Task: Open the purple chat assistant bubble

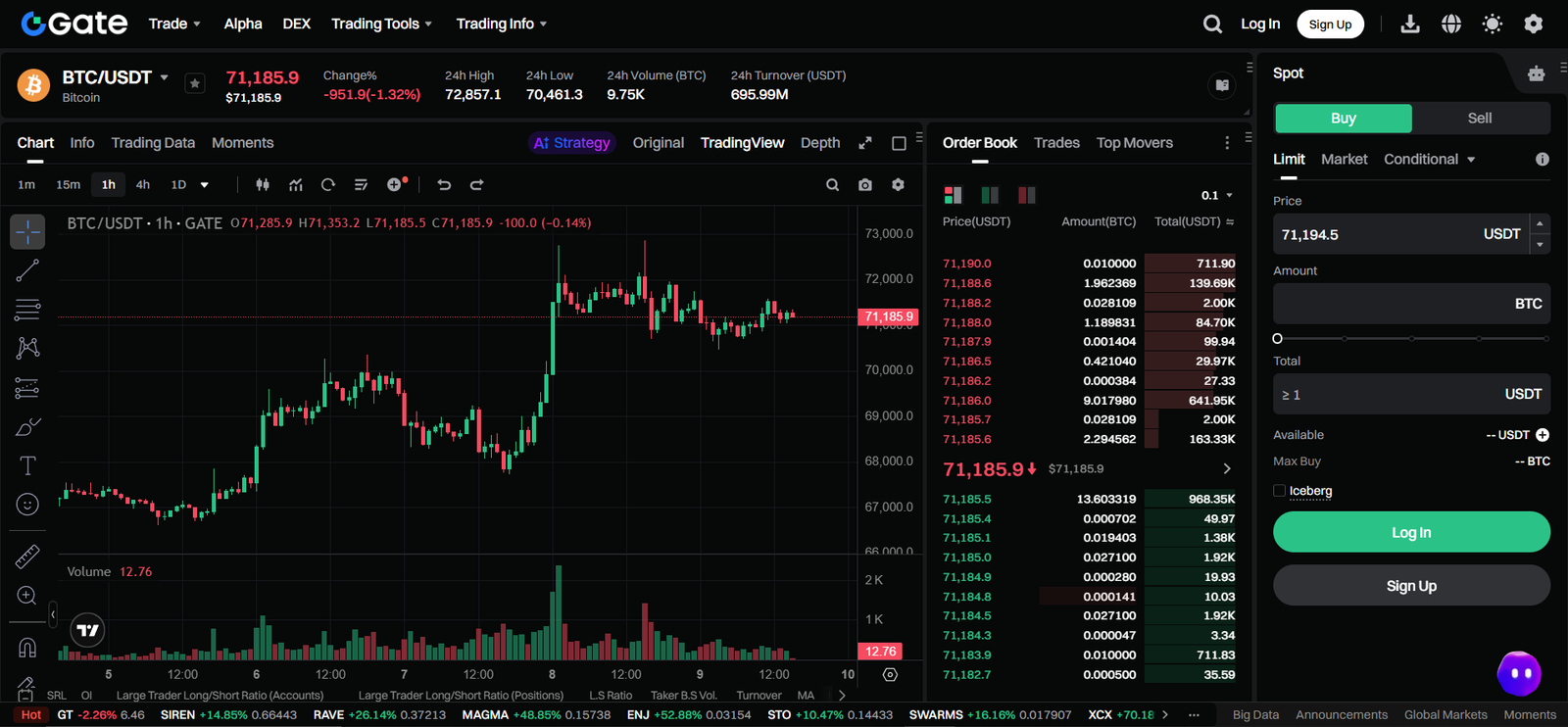Action: click(1520, 673)
